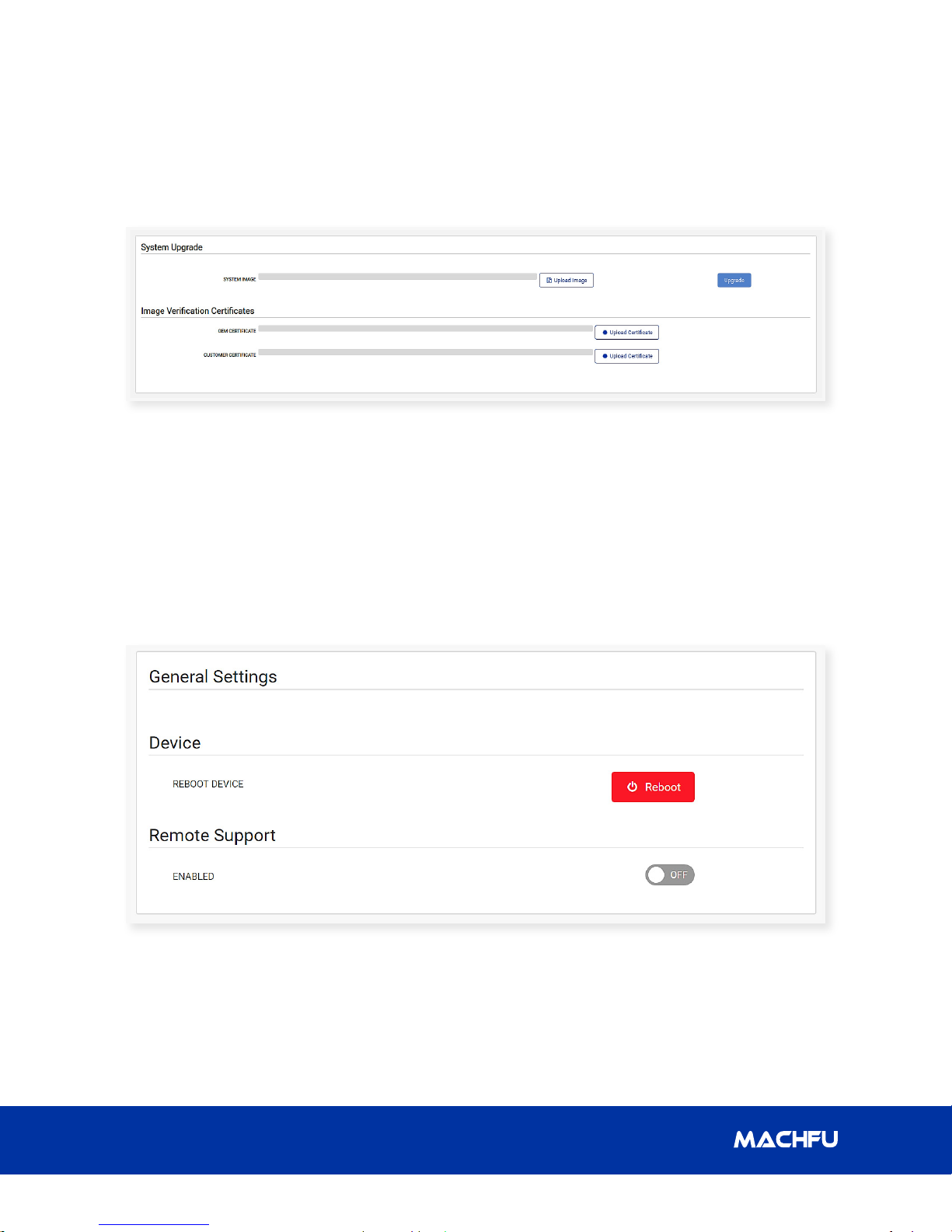952x1232 pixels.
Task: Click the circle icon on the Customer Upload Certificate button
Action: (605, 356)
